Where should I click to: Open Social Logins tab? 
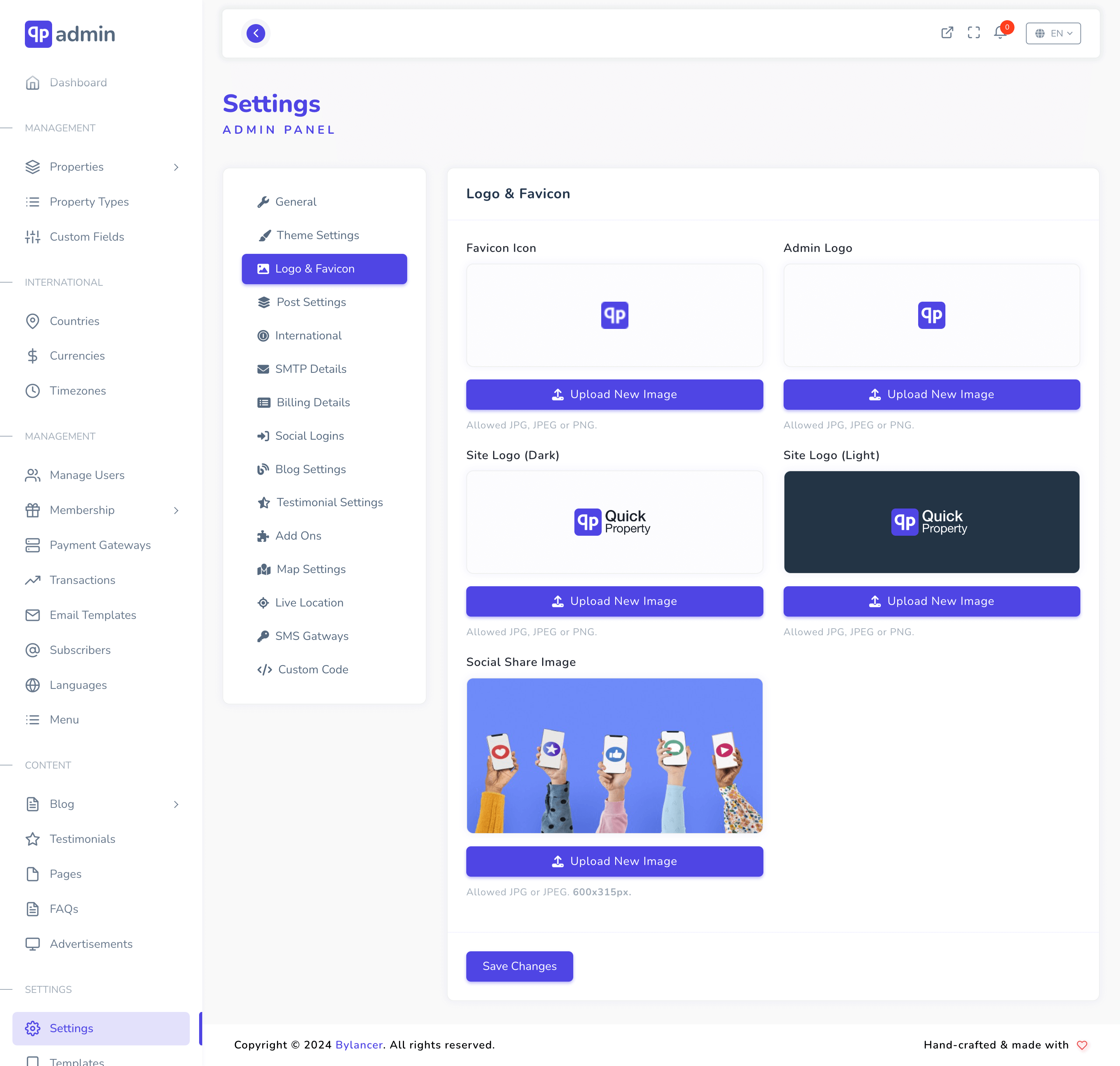tap(324, 436)
